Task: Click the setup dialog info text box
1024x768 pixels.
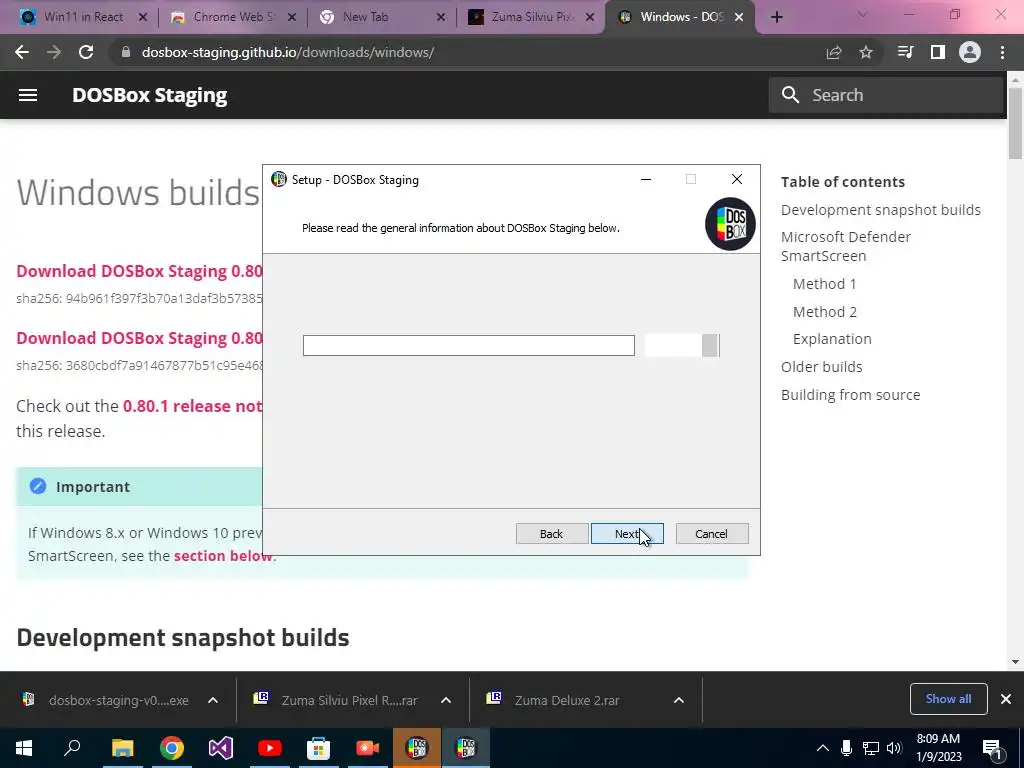Action: (468, 345)
